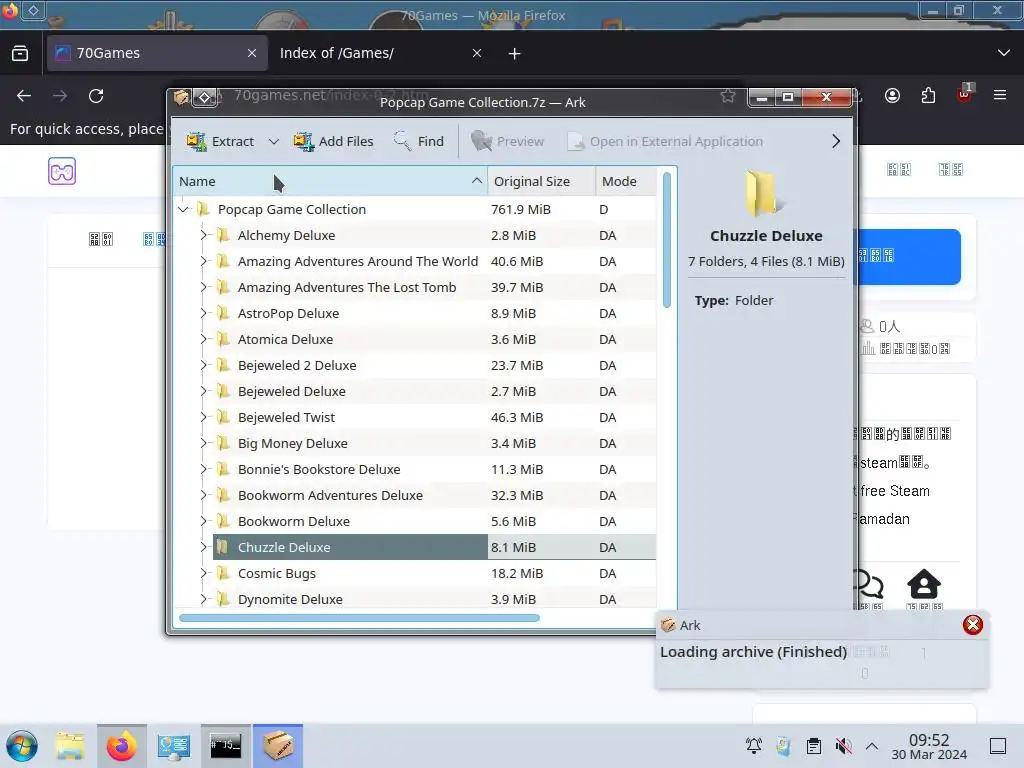Open the file manager from the taskbar

pyautogui.click(x=70, y=746)
